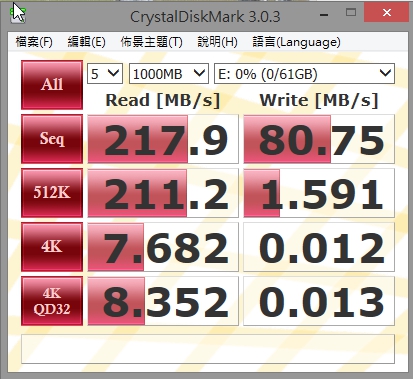Expand the drive dropdown showing E: 0% (0/61GB)
The width and height of the screenshot is (413, 379).
click(304, 73)
